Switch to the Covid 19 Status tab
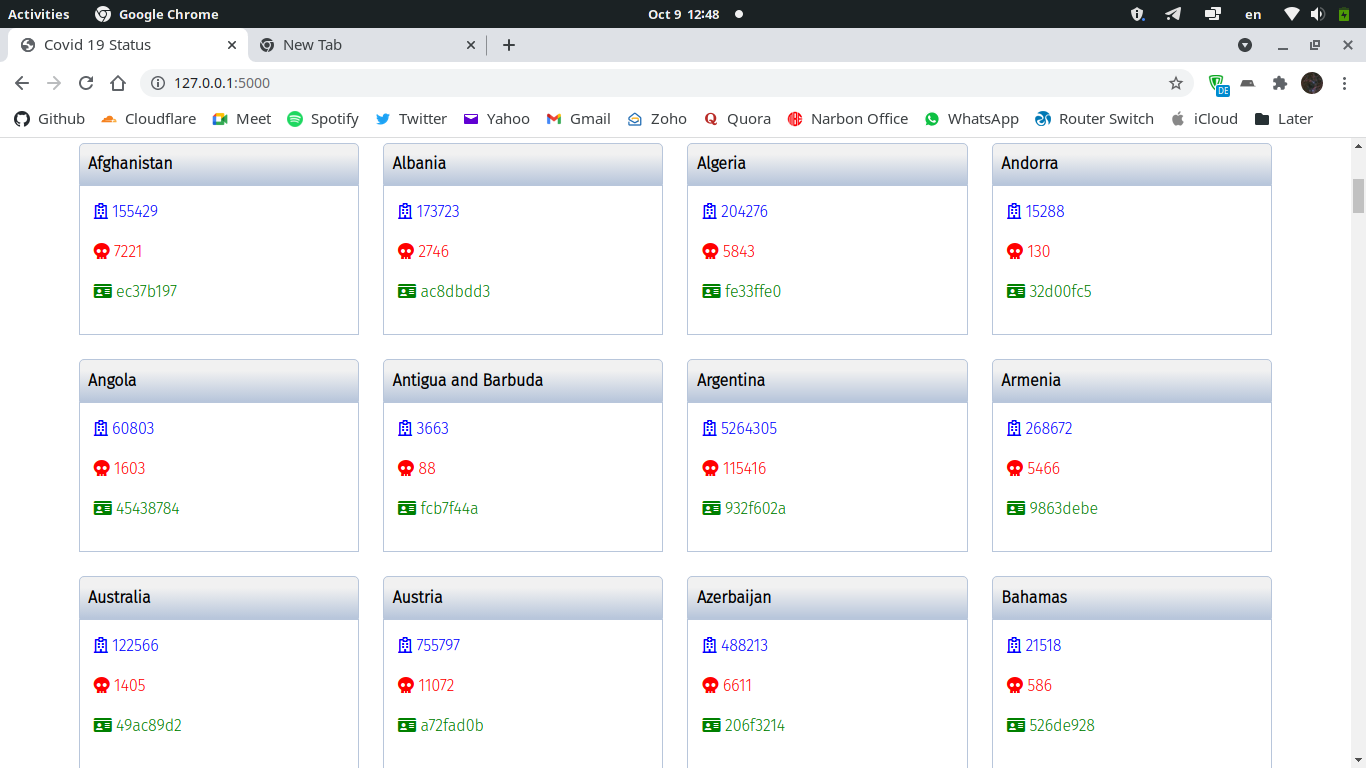 128,45
